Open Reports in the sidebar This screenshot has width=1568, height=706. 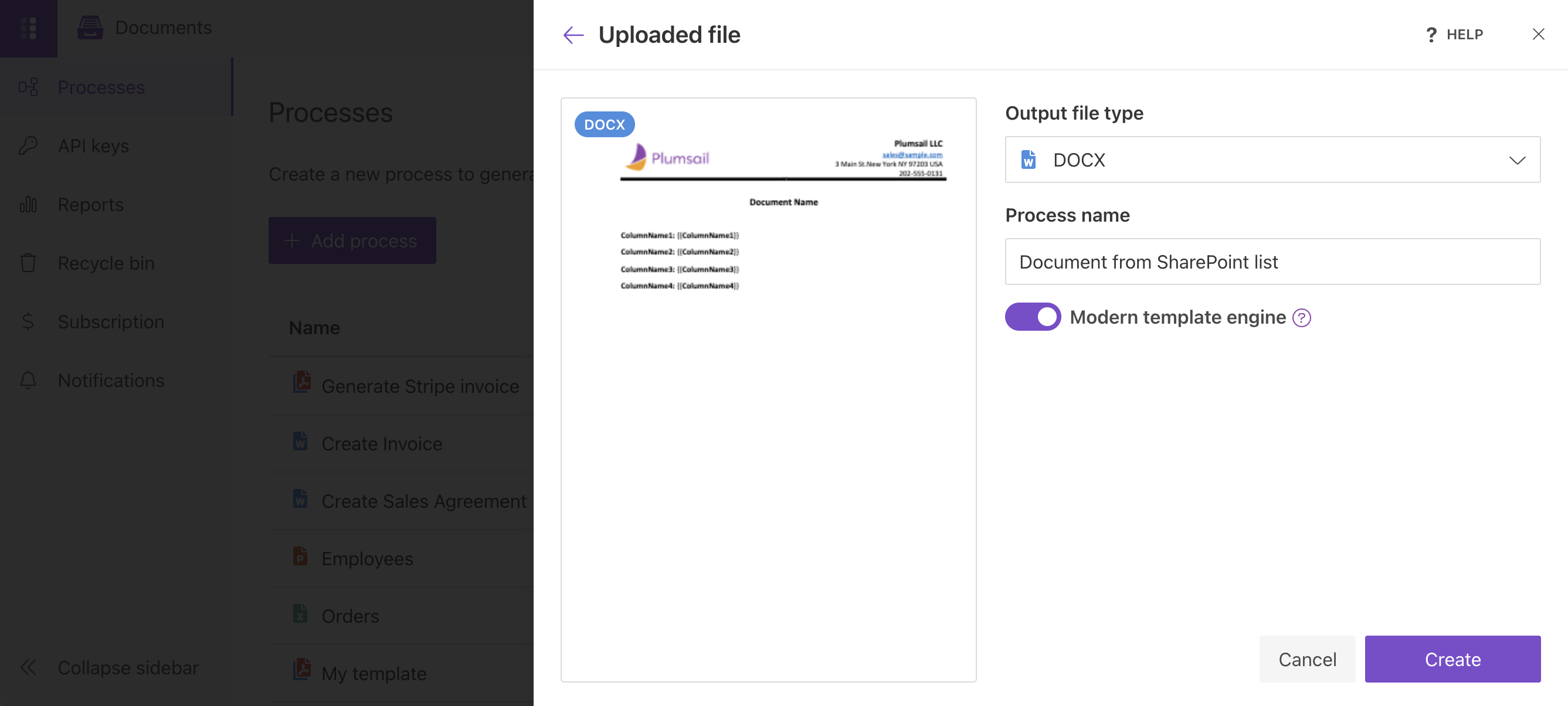116,204
